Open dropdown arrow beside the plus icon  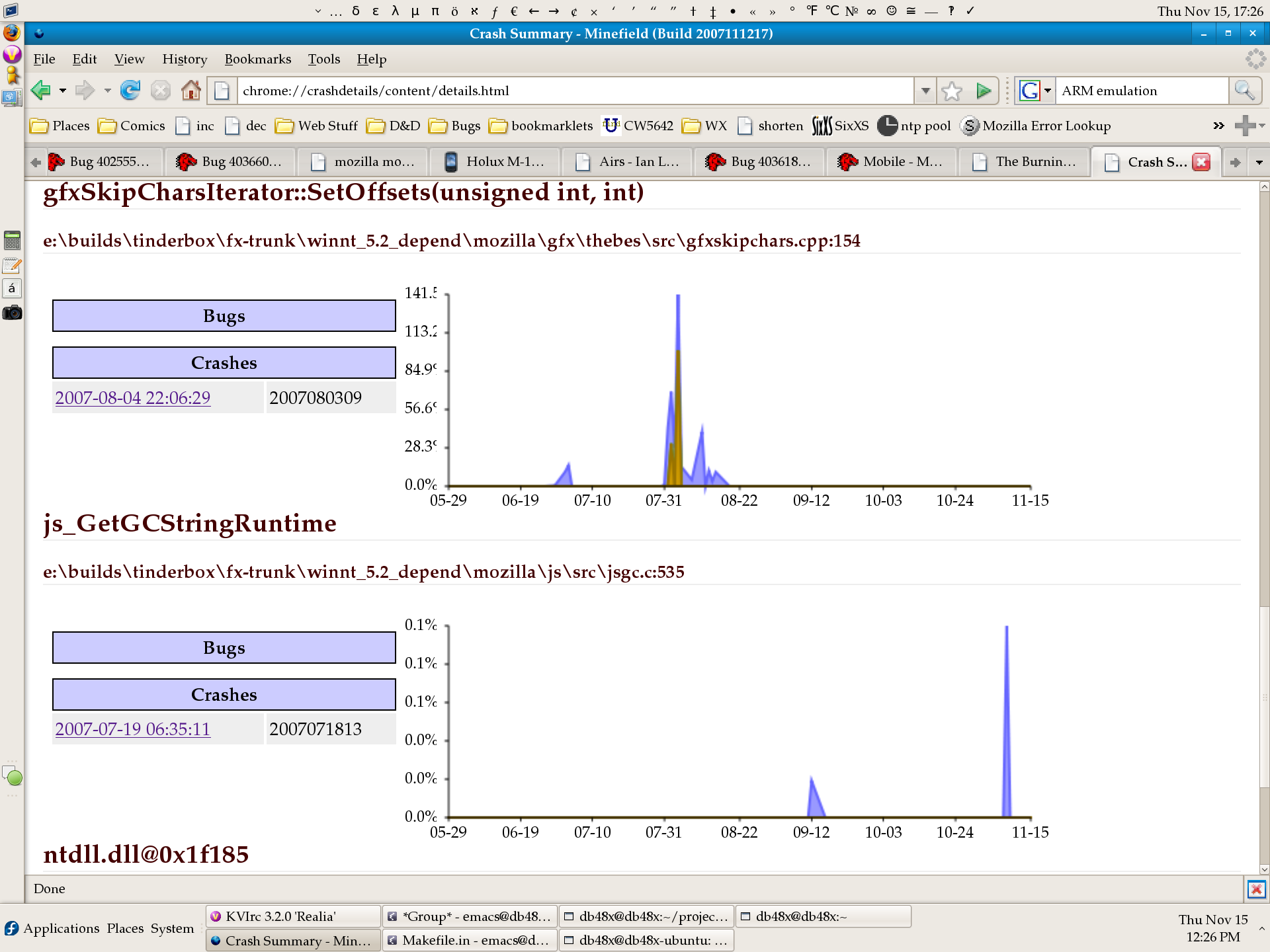pyautogui.click(x=1261, y=126)
